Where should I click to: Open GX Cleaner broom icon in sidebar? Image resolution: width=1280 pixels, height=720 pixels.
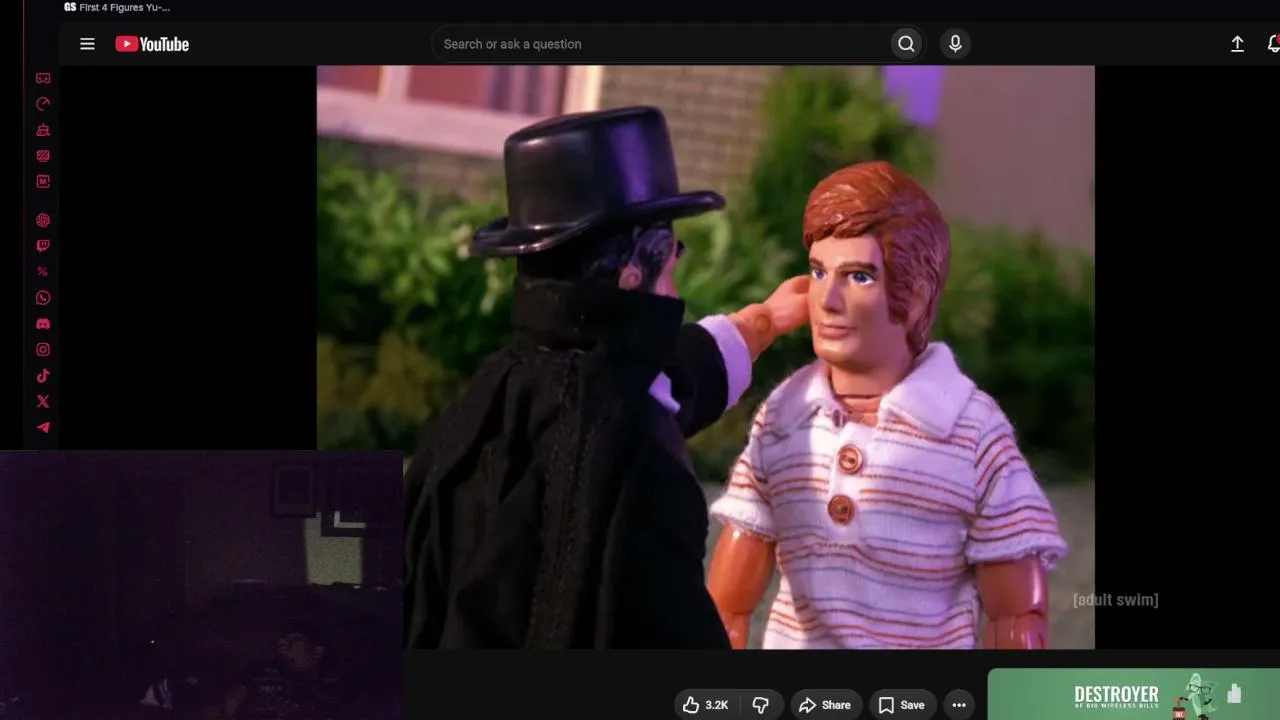[43, 130]
